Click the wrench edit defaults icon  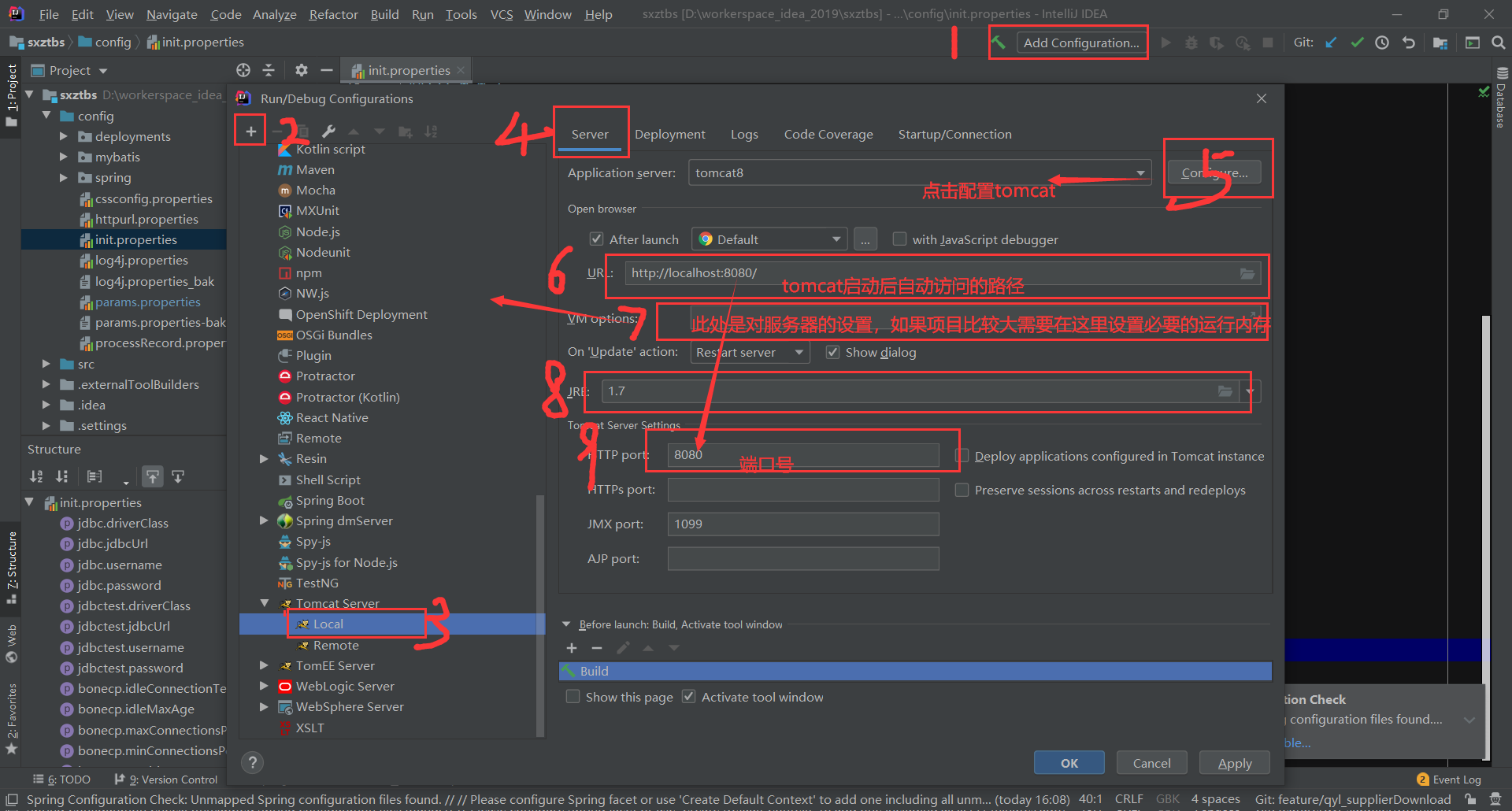tap(329, 131)
